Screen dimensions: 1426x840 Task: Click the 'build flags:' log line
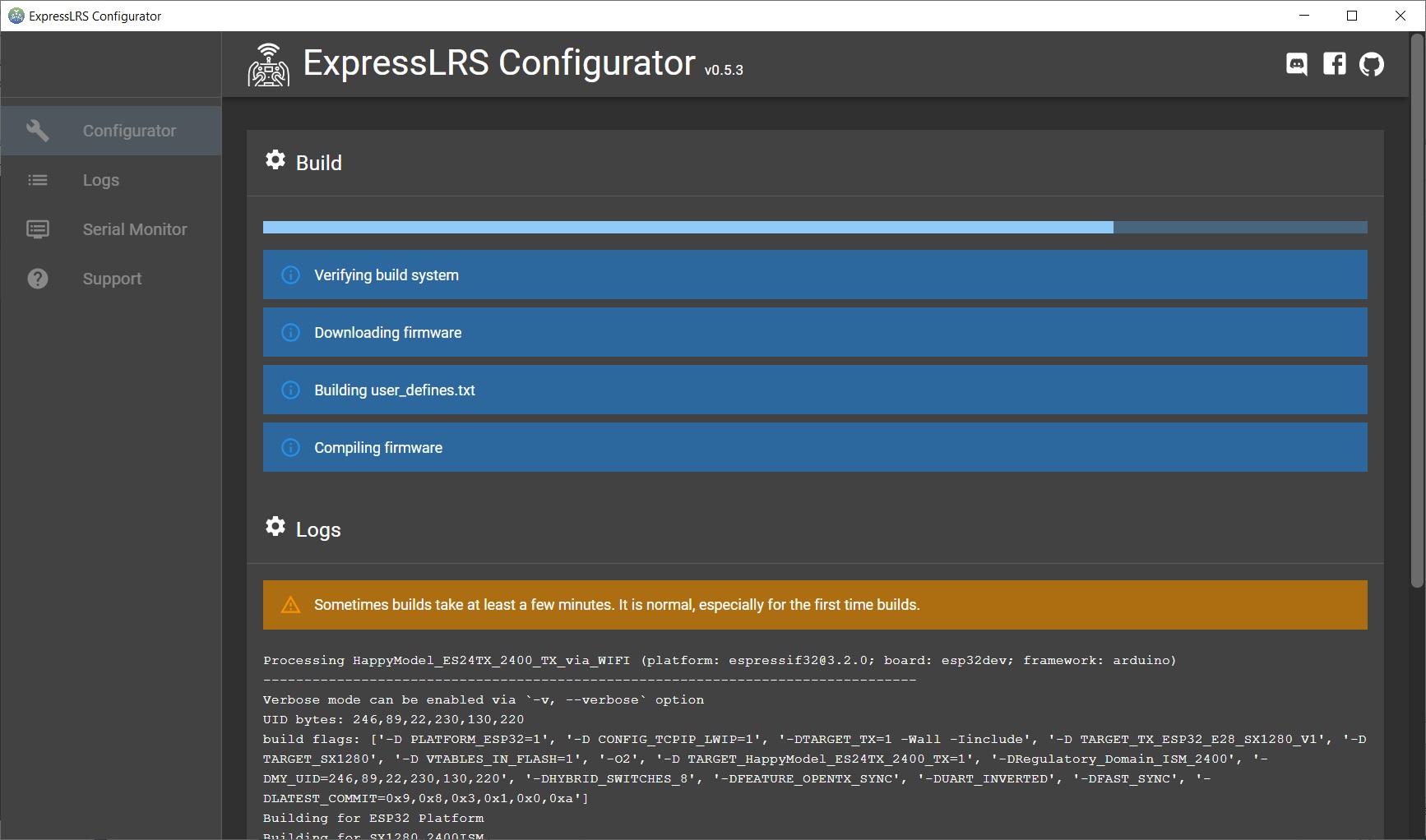(815, 769)
